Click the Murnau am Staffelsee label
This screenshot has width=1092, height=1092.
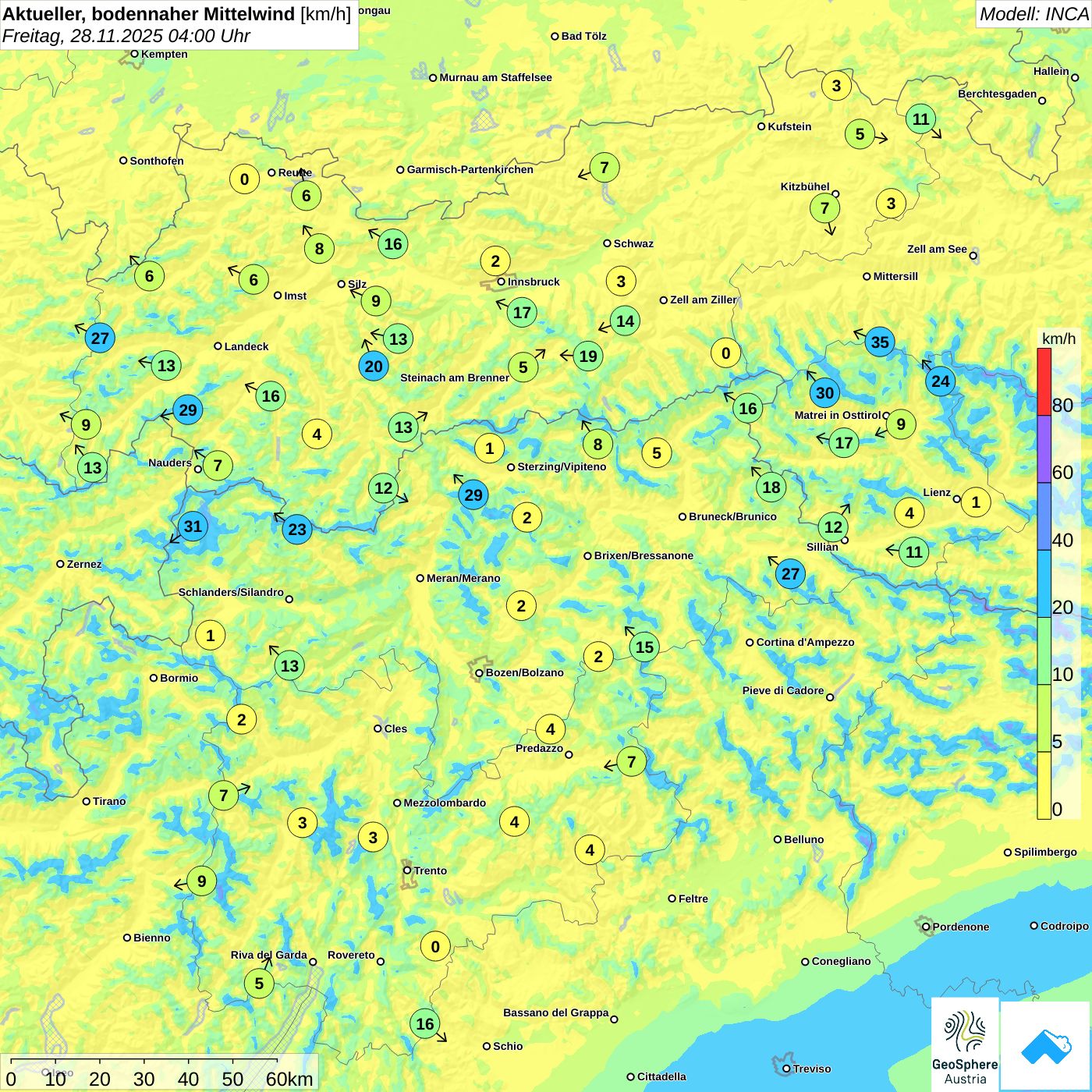(495, 77)
